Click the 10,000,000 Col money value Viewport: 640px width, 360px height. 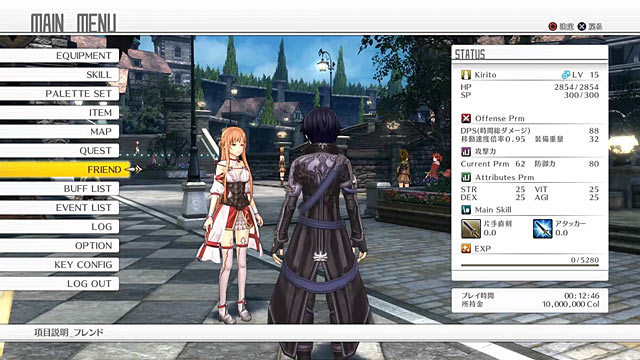point(571,304)
